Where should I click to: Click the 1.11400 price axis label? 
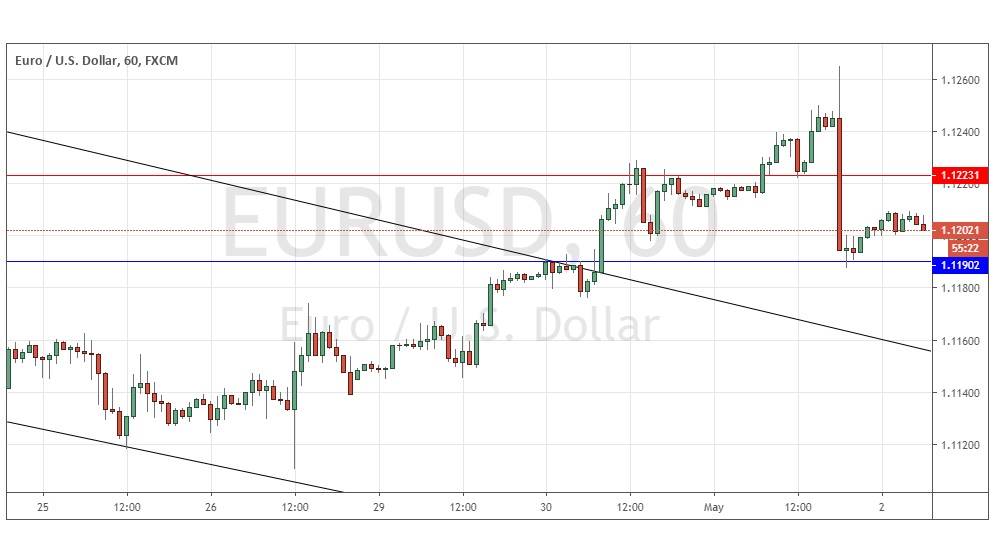point(961,393)
